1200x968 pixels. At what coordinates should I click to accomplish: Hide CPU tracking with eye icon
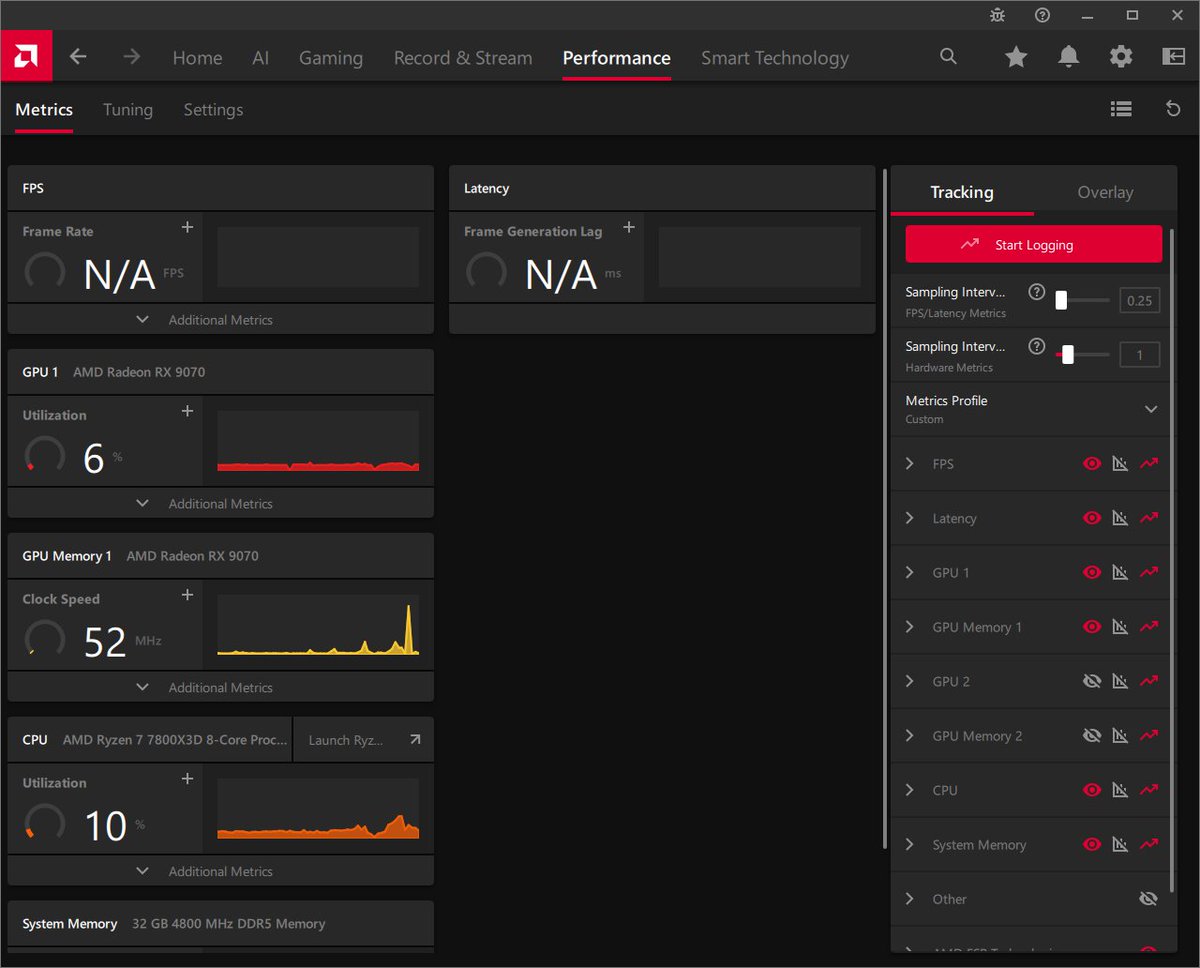[1092, 790]
